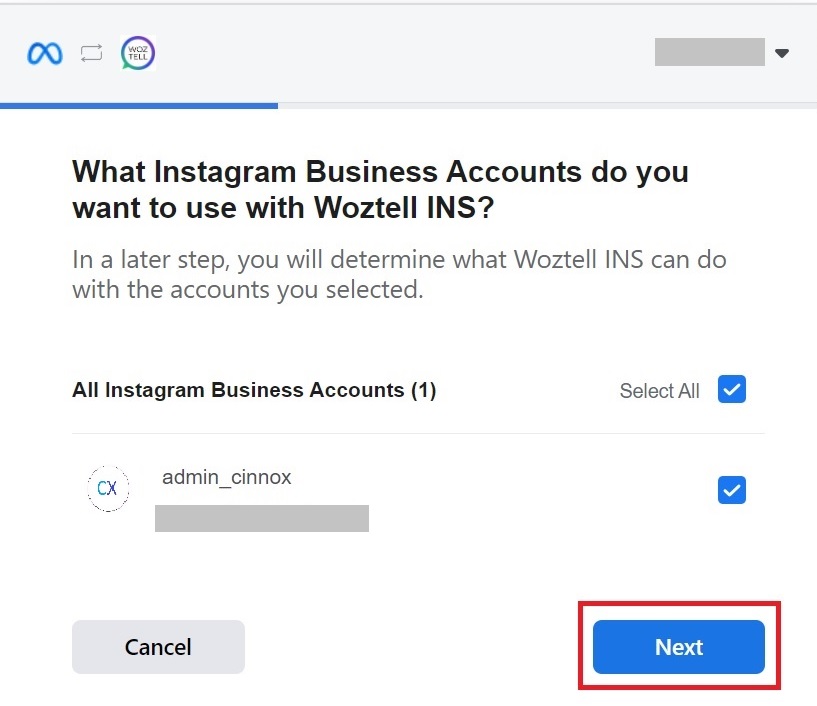Click the Instagram Business Accounts question heading

click(x=380, y=171)
